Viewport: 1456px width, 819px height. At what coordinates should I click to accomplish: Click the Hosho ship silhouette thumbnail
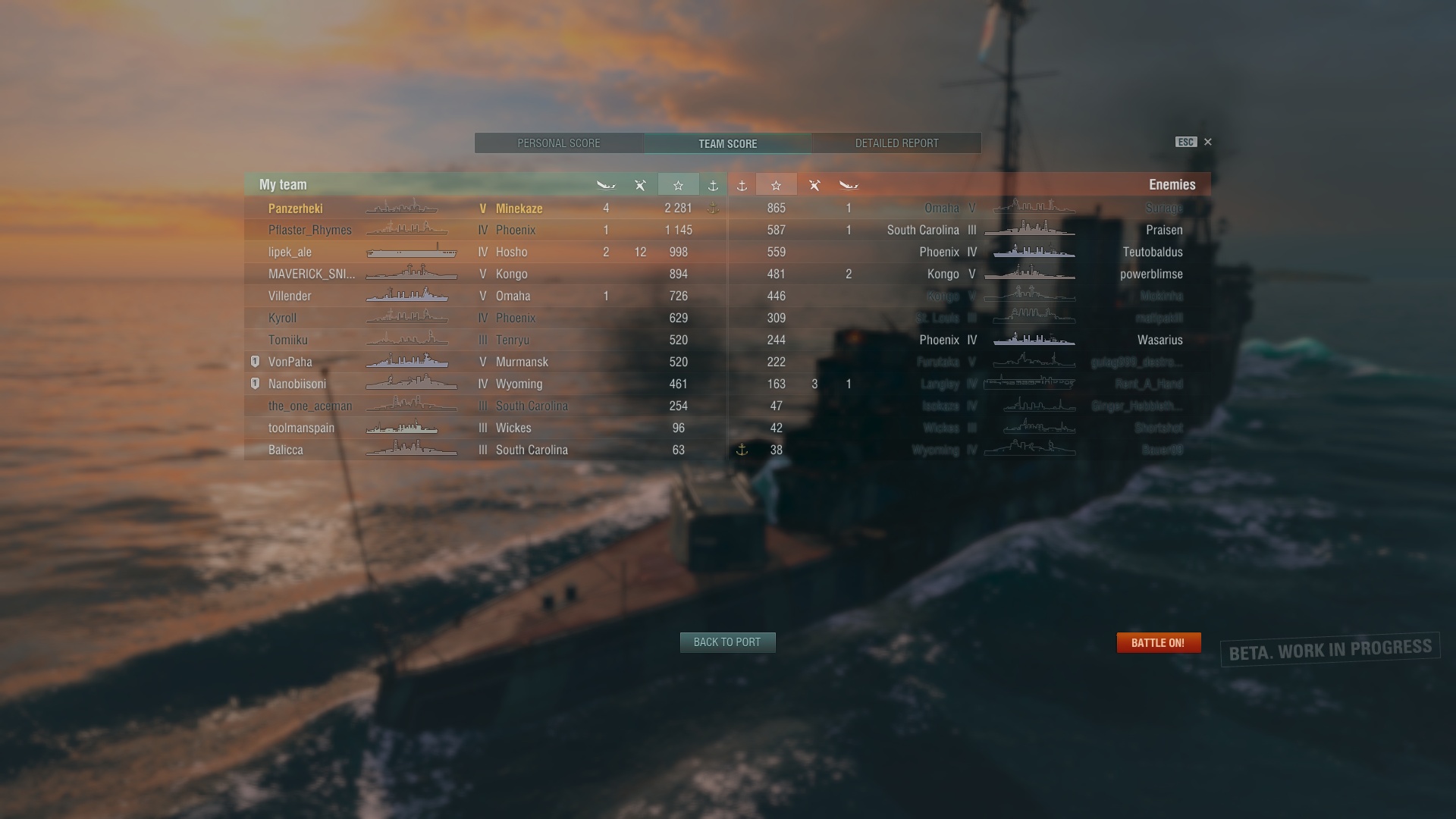pyautogui.click(x=412, y=251)
